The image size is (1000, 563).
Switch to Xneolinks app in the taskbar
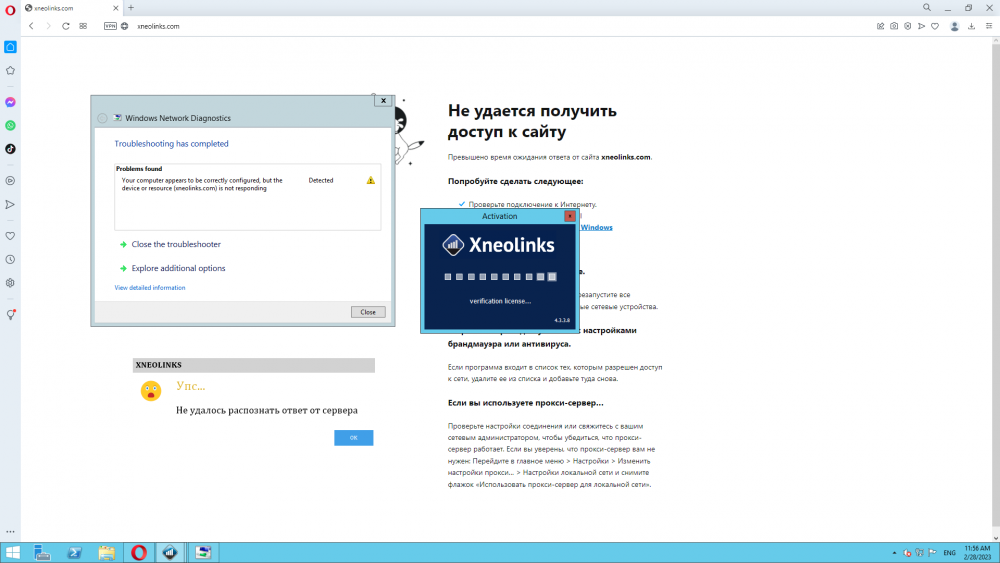click(x=170, y=552)
